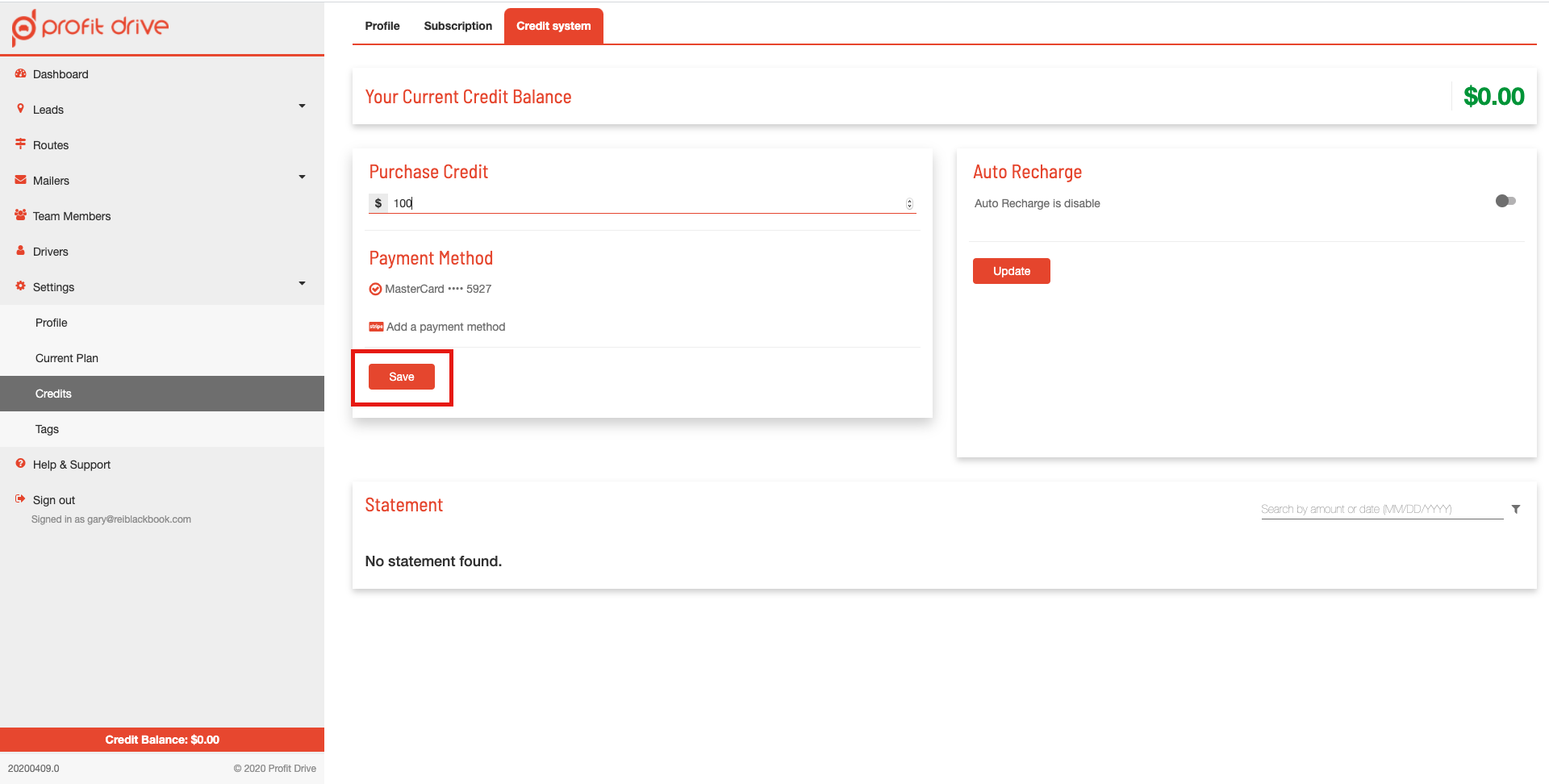
Task: Collapse the Settings submenu arrow
Action: click(x=303, y=283)
